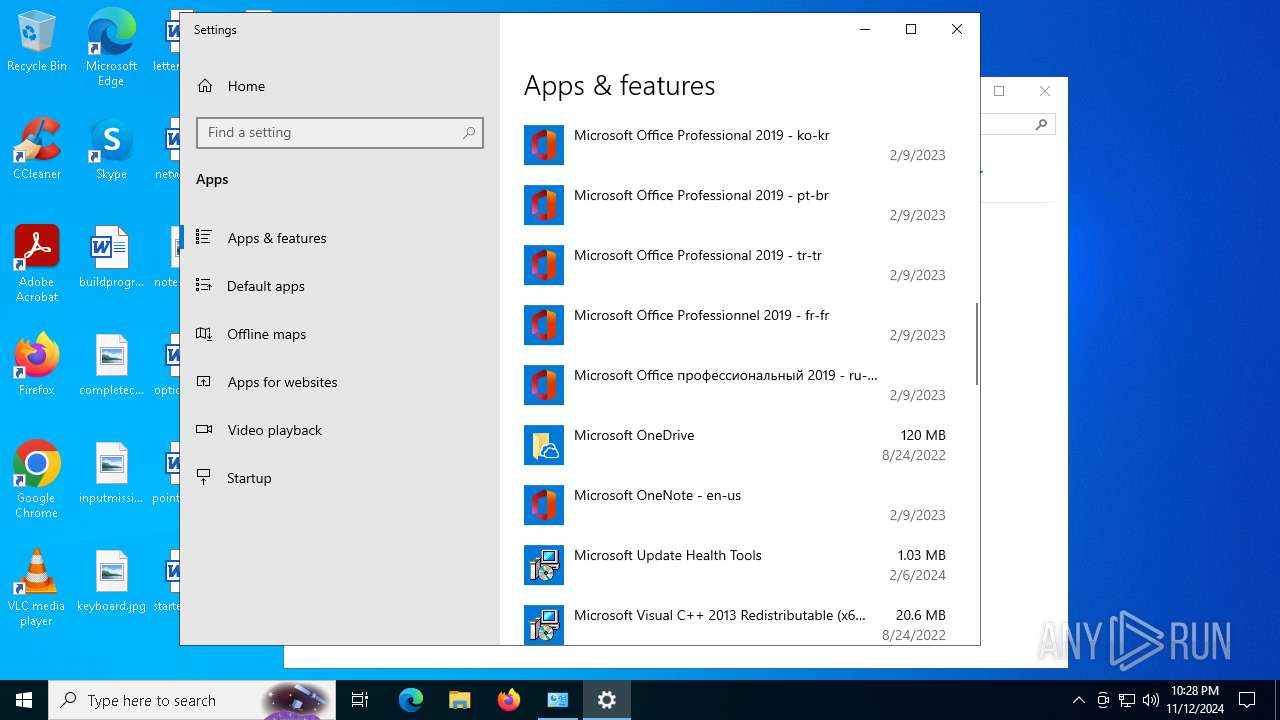Open File Explorer from the taskbar
1280x720 pixels.
point(460,700)
